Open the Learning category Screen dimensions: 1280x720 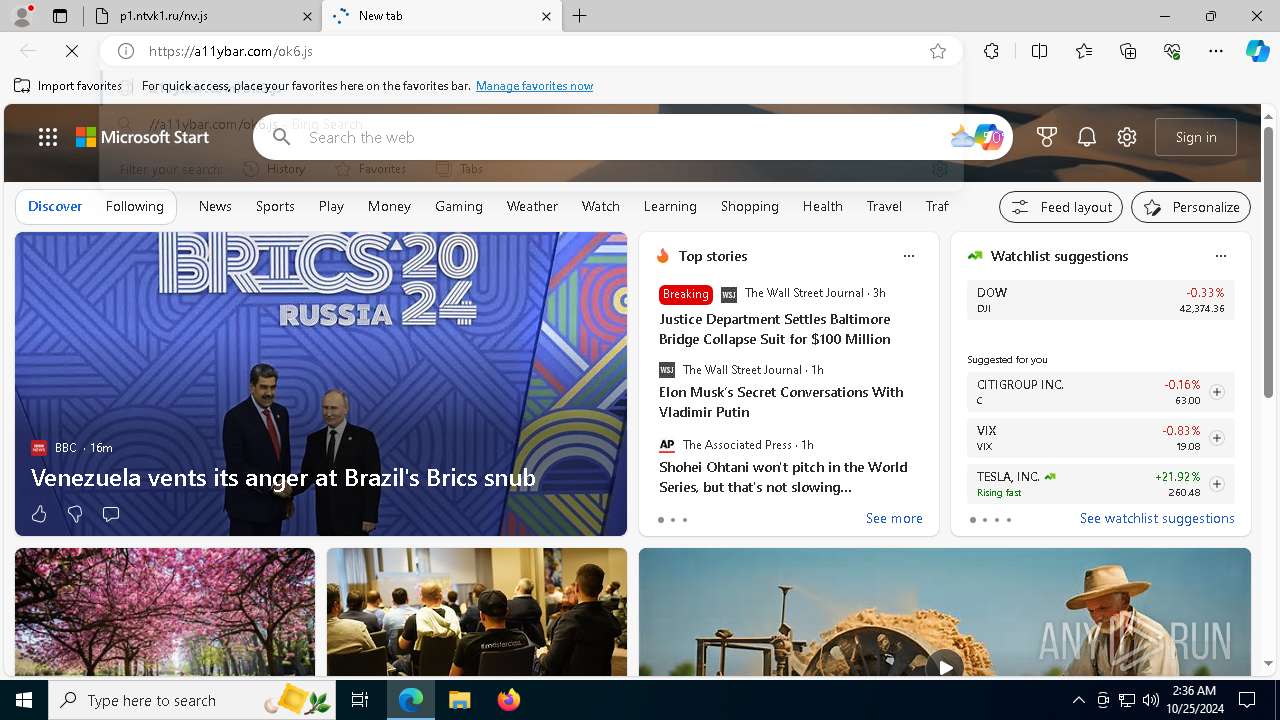[670, 206]
